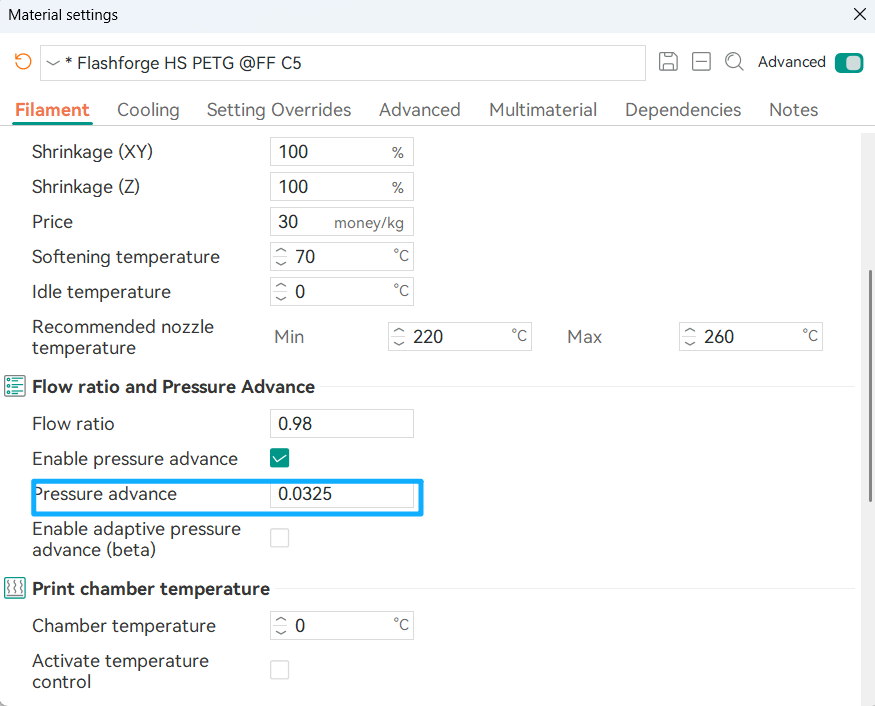This screenshot has height=706, width=875.
Task: Click the delete preset minus icon
Action: [x=701, y=62]
